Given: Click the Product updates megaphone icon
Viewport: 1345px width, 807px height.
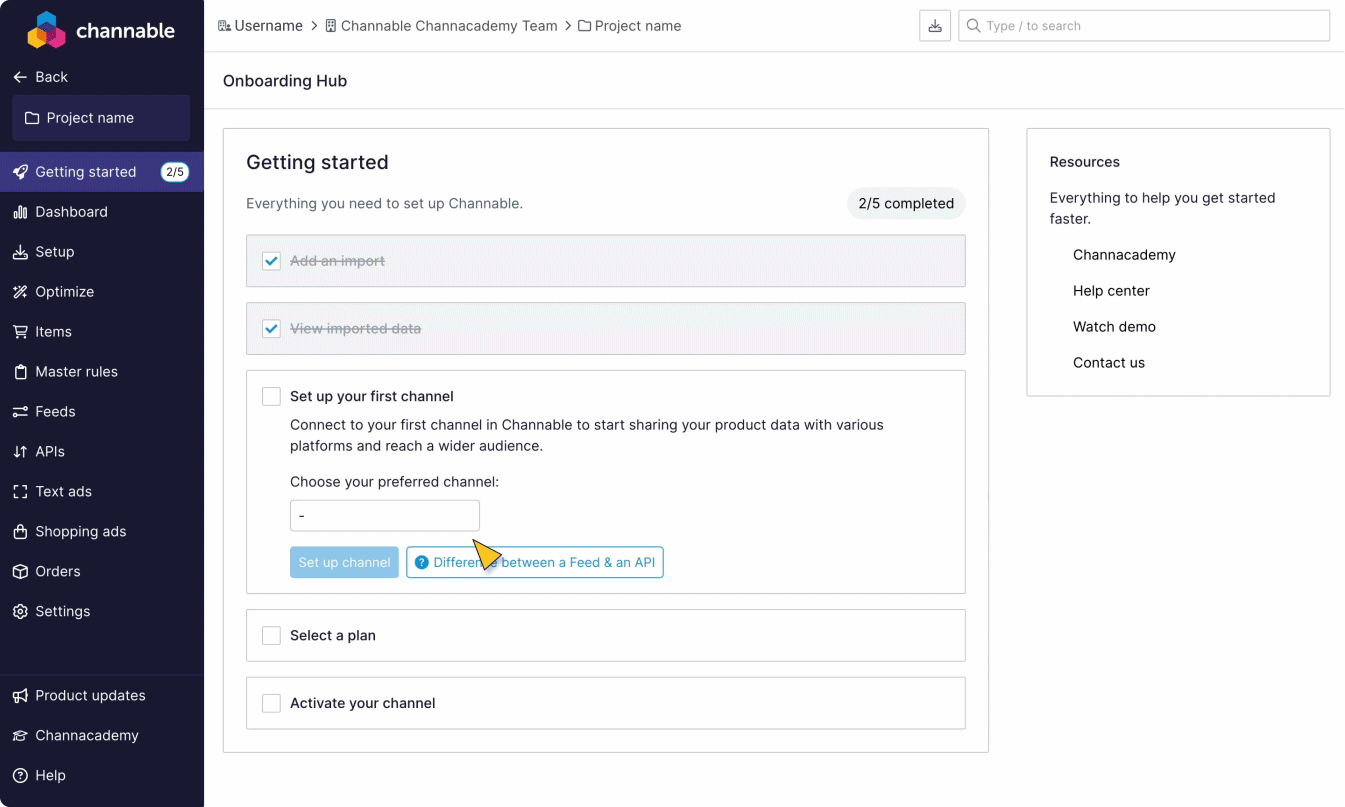Looking at the screenshot, I should click(20, 696).
